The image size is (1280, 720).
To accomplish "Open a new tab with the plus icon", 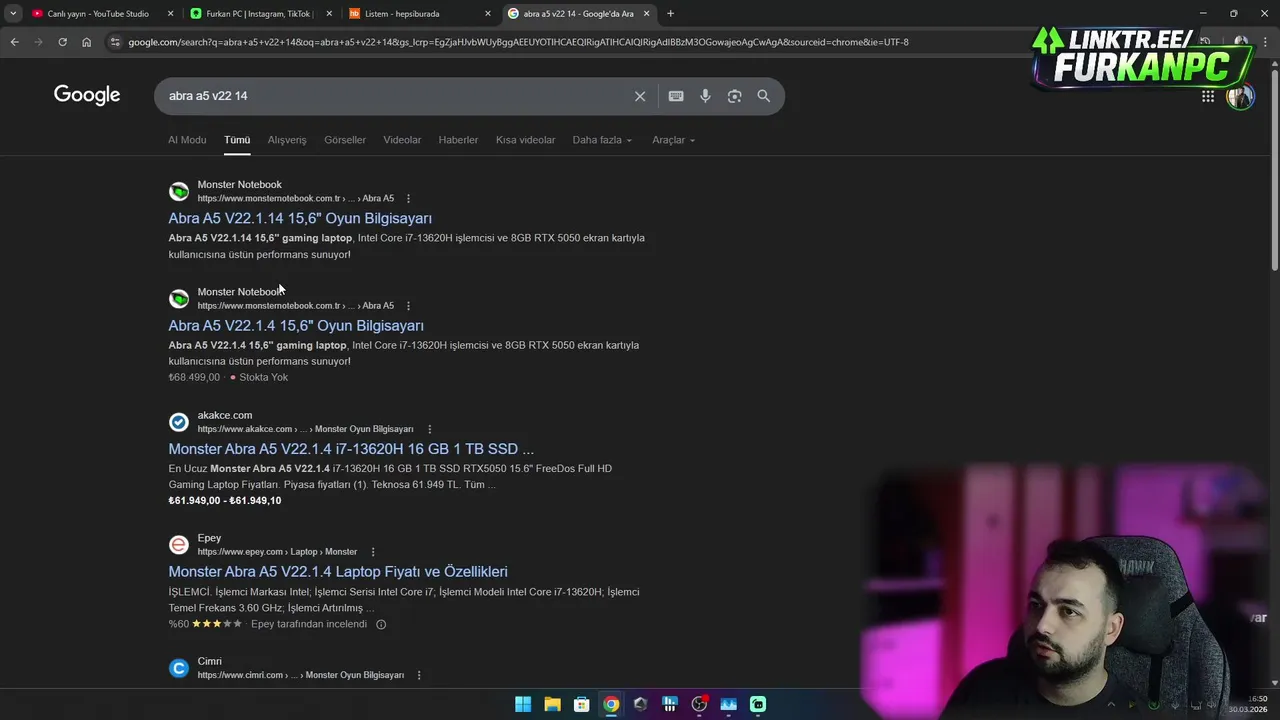I will [670, 14].
